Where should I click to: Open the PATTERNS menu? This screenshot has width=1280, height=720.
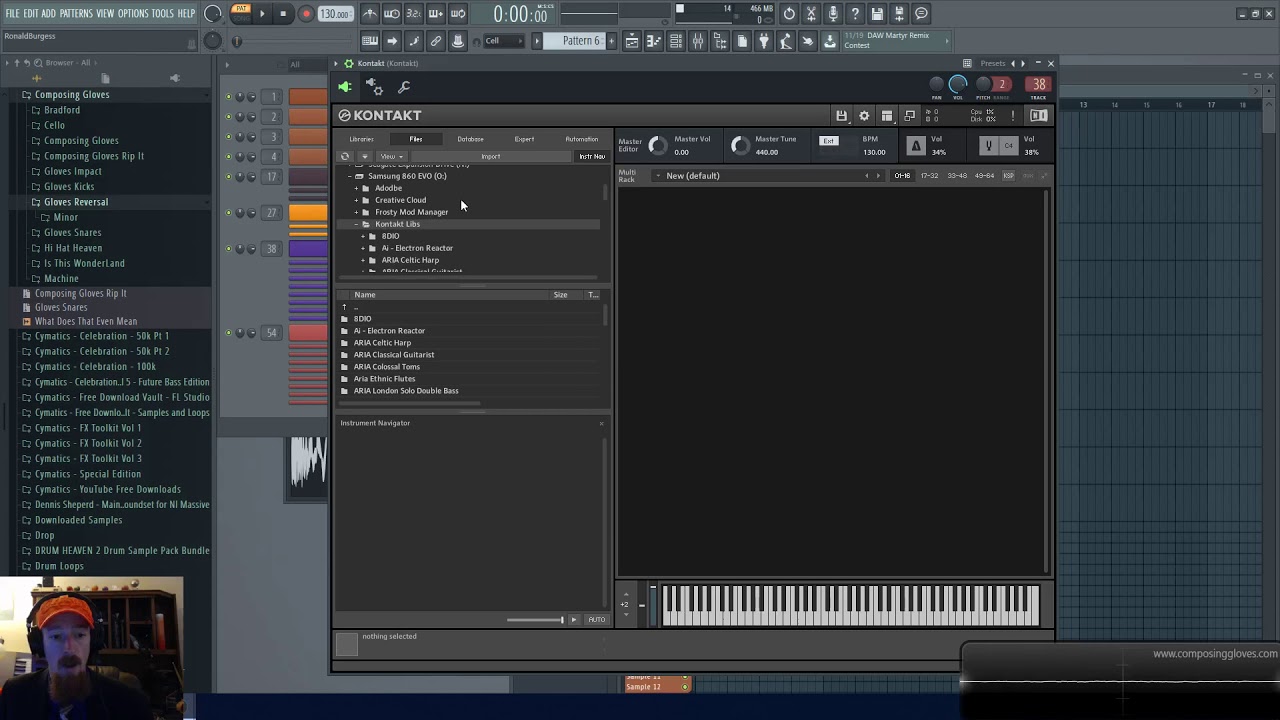[x=76, y=13]
